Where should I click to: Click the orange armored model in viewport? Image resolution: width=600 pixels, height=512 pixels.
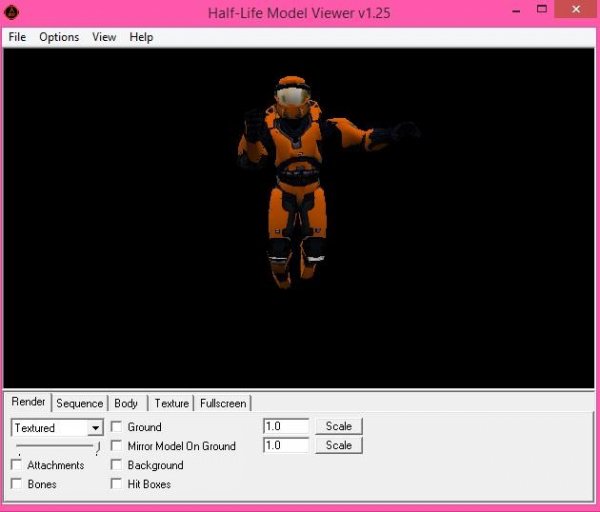pos(298,180)
